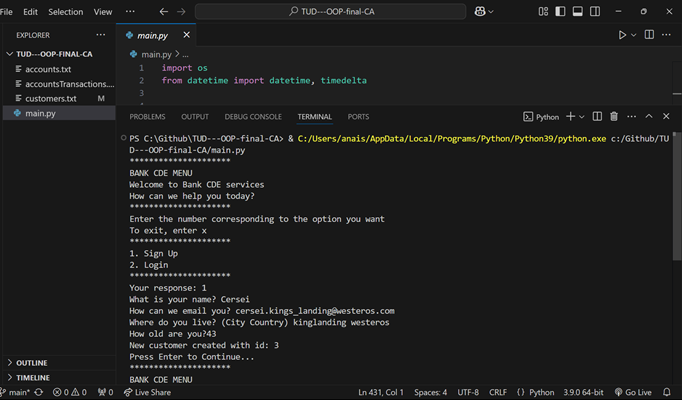Screen dimensions: 682x400
Task: Switch to Ports tab
Action: [358, 117]
